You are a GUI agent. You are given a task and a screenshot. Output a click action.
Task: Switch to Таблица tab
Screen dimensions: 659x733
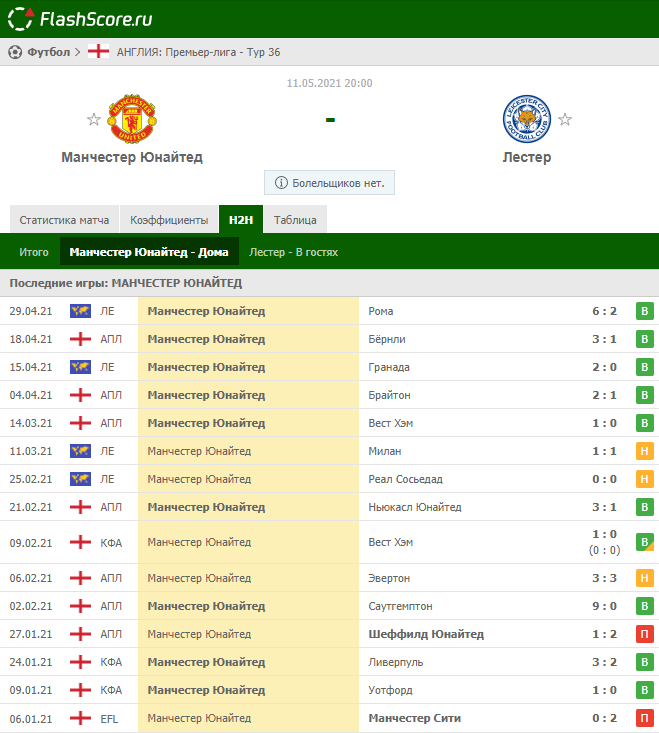pyautogui.click(x=295, y=219)
